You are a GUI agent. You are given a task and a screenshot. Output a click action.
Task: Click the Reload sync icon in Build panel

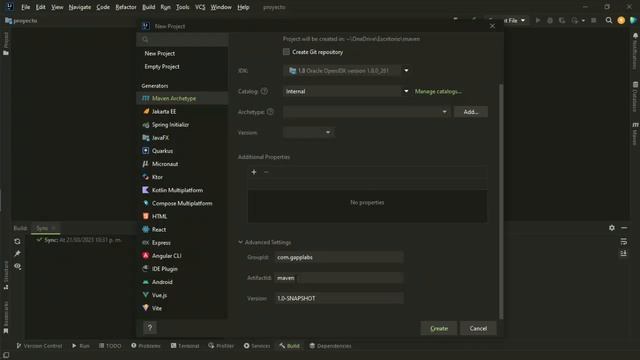click(17, 241)
